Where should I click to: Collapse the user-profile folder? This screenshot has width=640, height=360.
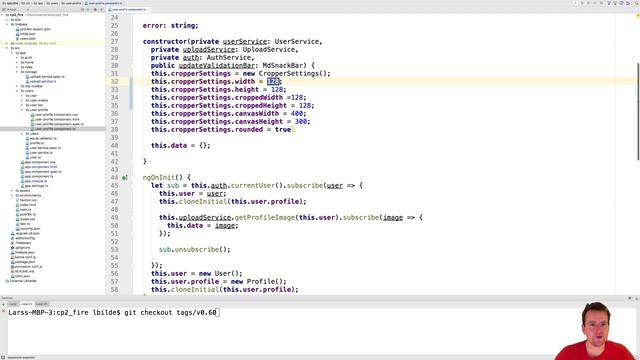click(x=22, y=110)
